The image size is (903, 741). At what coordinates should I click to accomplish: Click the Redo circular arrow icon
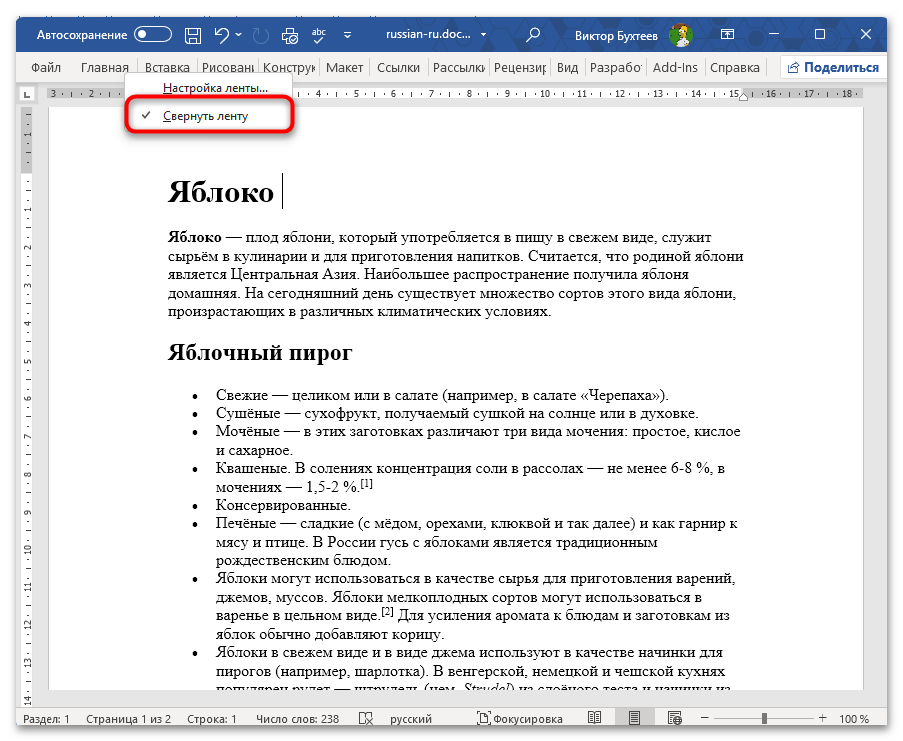[261, 35]
